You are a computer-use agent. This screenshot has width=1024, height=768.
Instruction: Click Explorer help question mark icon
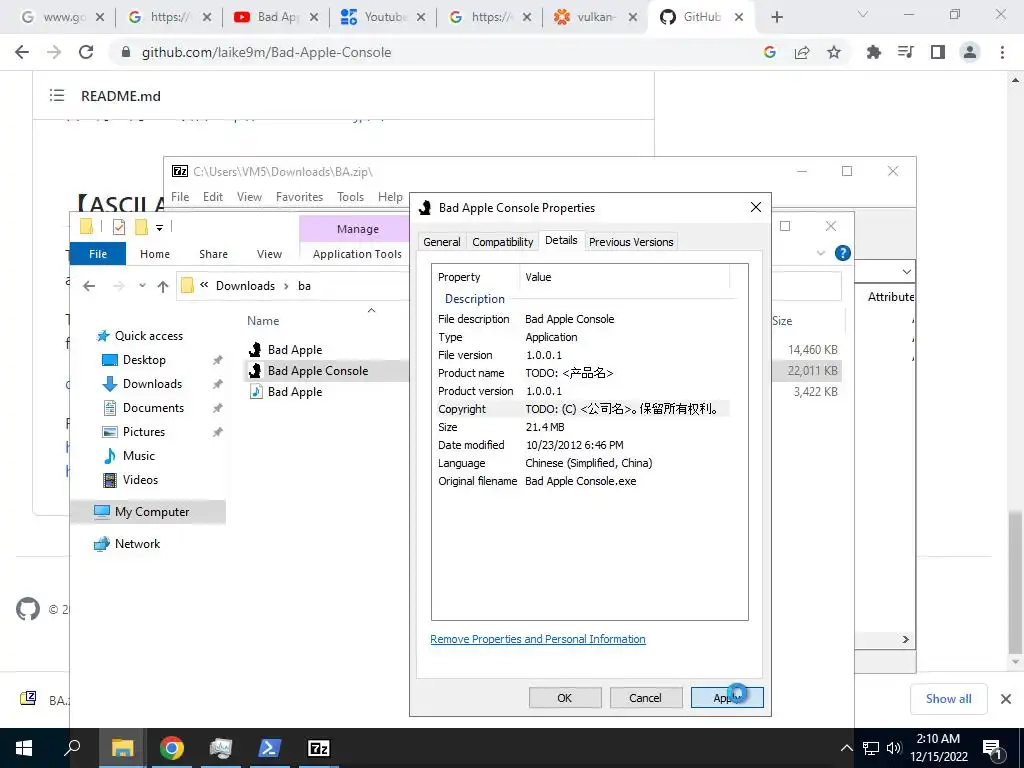842,253
